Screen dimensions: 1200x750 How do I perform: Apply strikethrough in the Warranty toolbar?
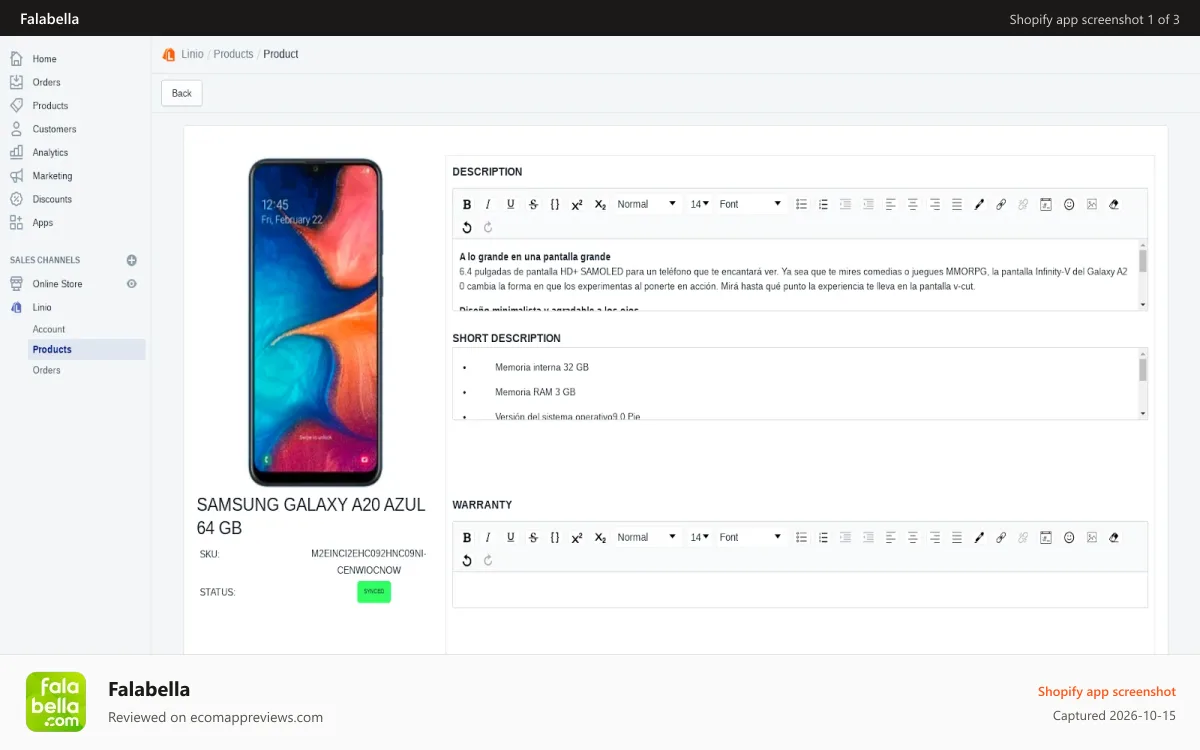[533, 537]
